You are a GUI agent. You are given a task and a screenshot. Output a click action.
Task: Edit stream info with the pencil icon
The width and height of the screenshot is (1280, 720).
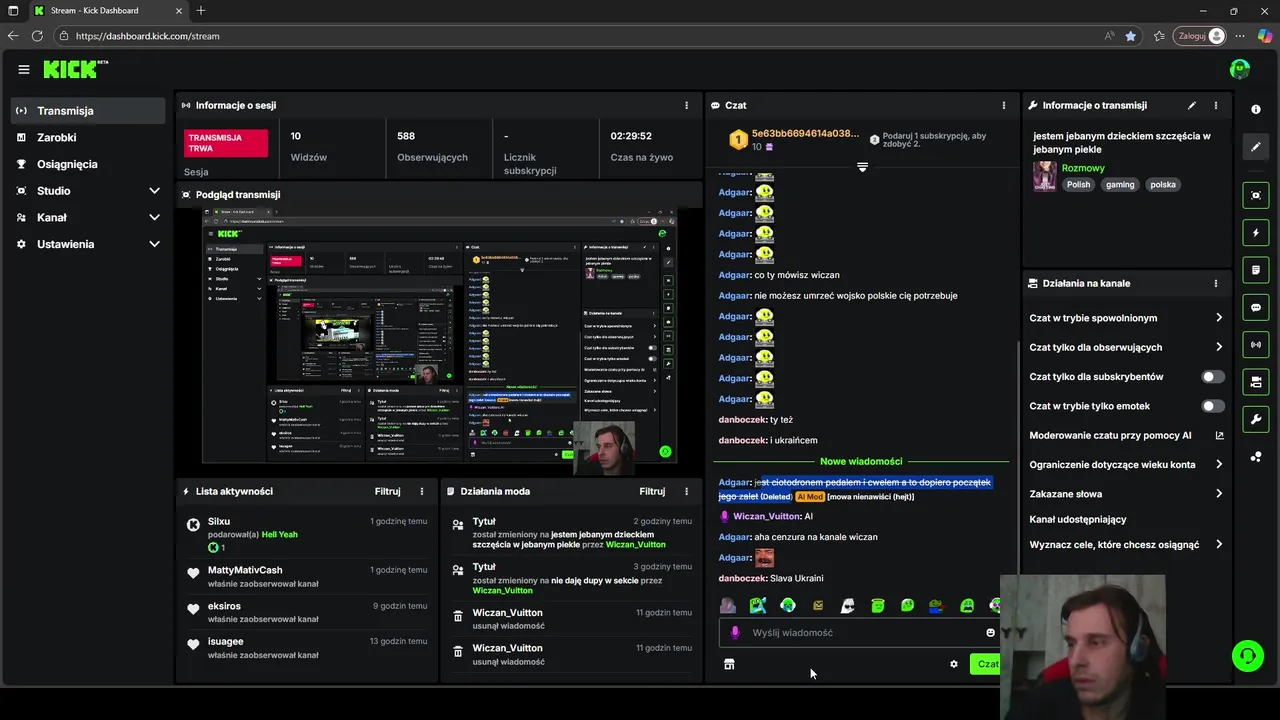[x=1191, y=105]
